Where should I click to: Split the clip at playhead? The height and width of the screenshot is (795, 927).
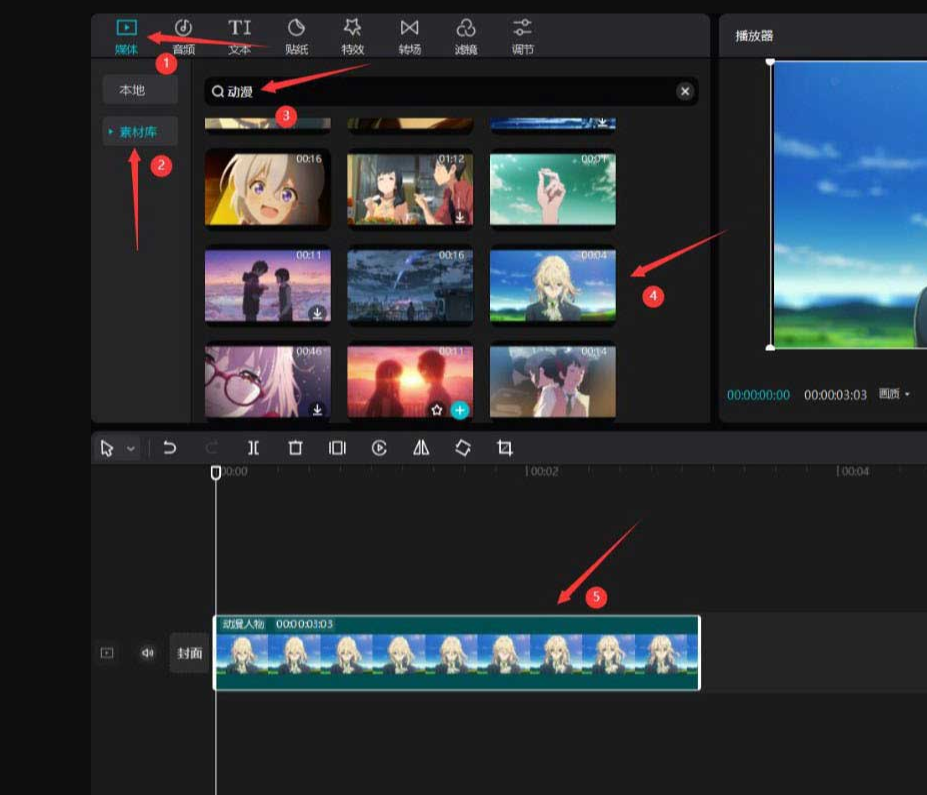[253, 447]
